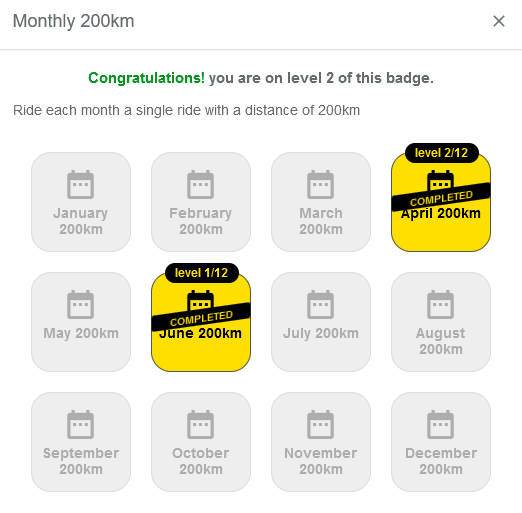This screenshot has height=513, width=522.
Task: Click the Monthly 200km dialog title
Action: 73,21
